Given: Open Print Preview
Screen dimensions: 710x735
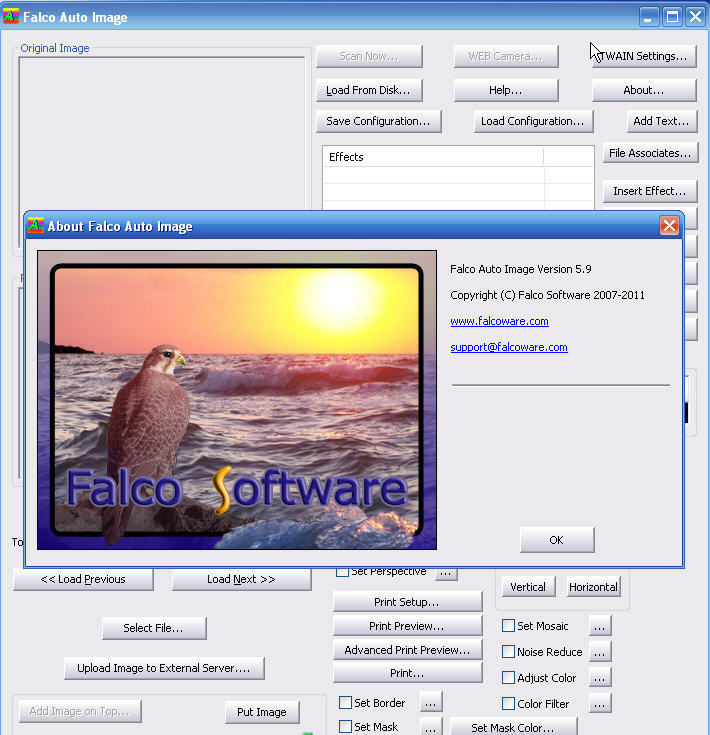Looking at the screenshot, I should tap(407, 626).
